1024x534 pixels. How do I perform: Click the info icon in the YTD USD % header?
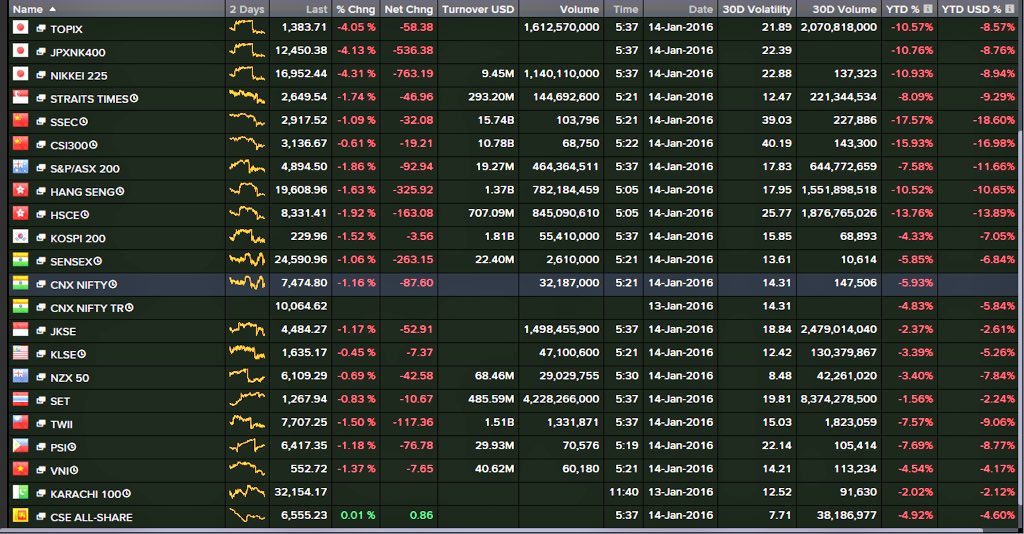(1009, 9)
